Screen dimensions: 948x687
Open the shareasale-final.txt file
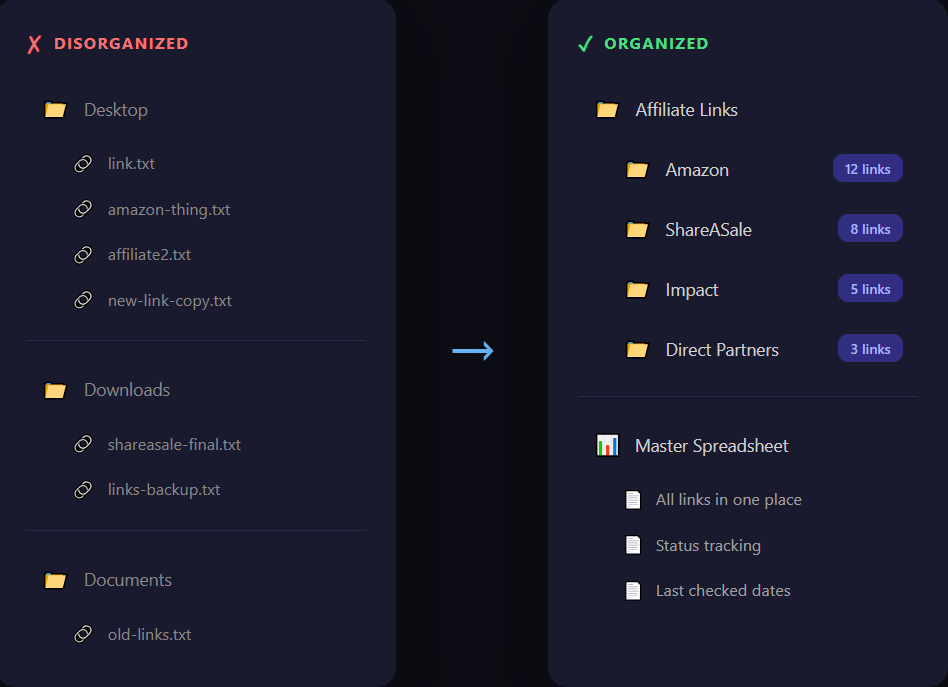point(173,444)
